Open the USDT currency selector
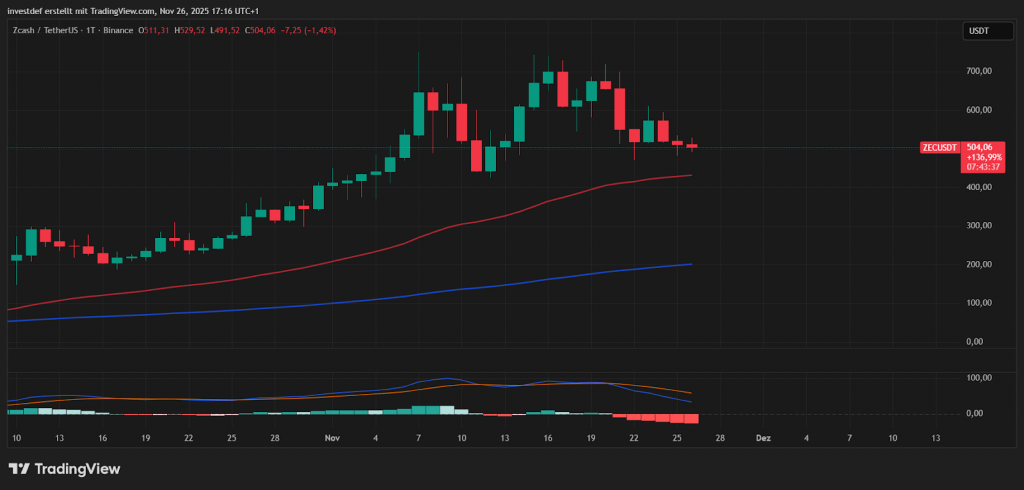The height and width of the screenshot is (490, 1024). [x=977, y=31]
